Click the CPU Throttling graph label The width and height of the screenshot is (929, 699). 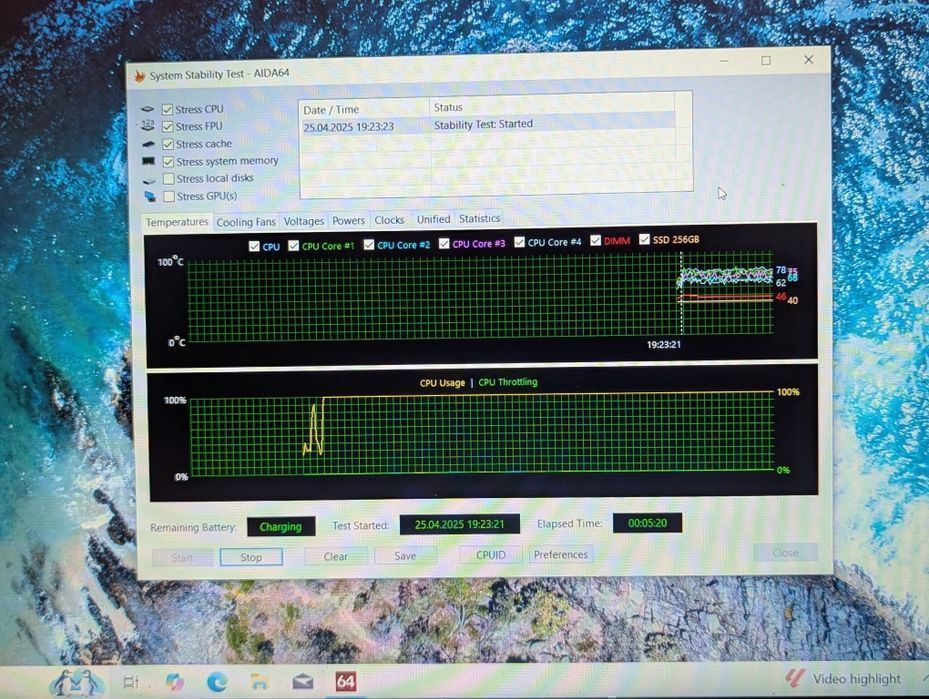click(508, 382)
